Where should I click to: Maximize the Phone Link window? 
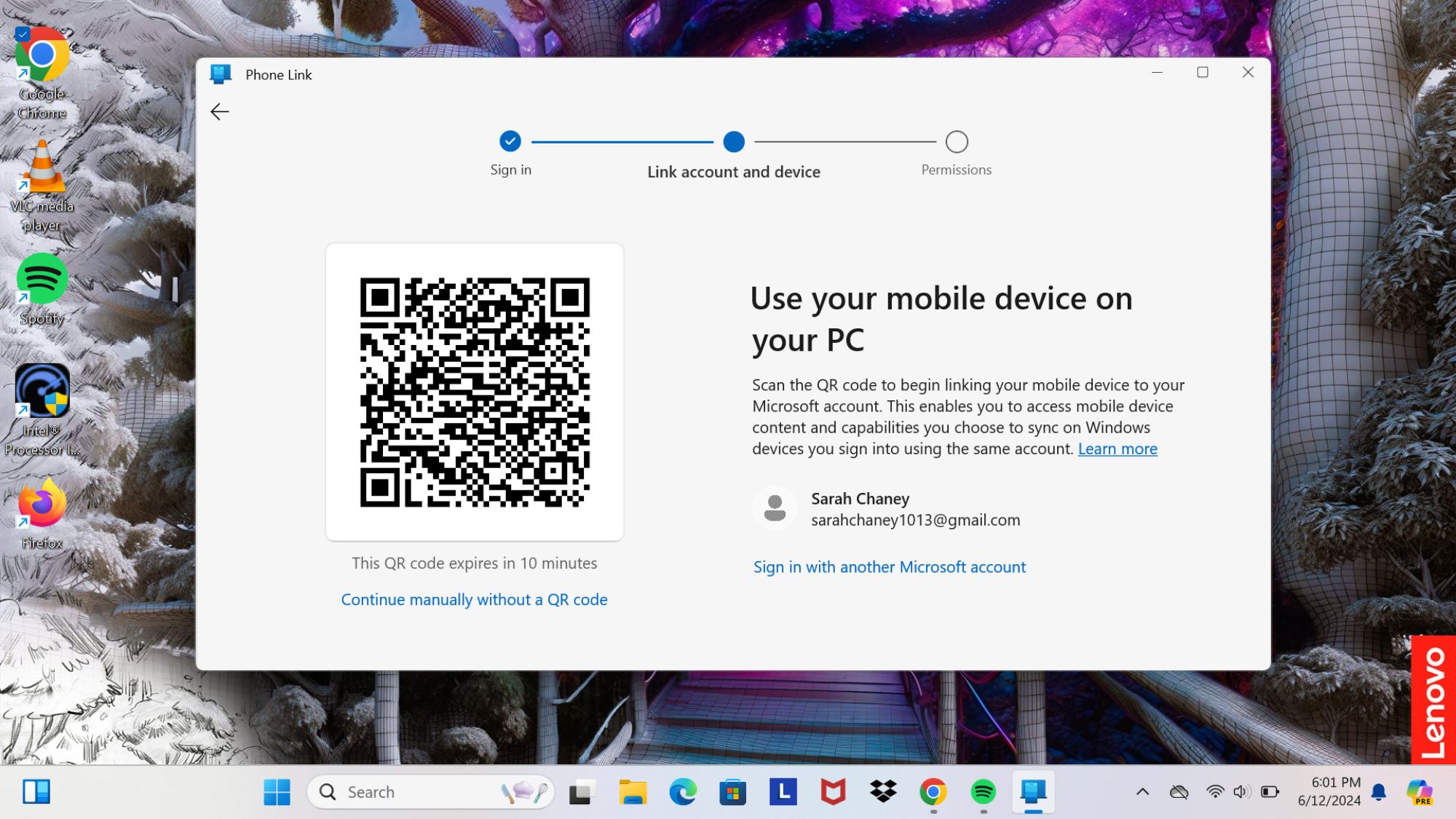1203,73
